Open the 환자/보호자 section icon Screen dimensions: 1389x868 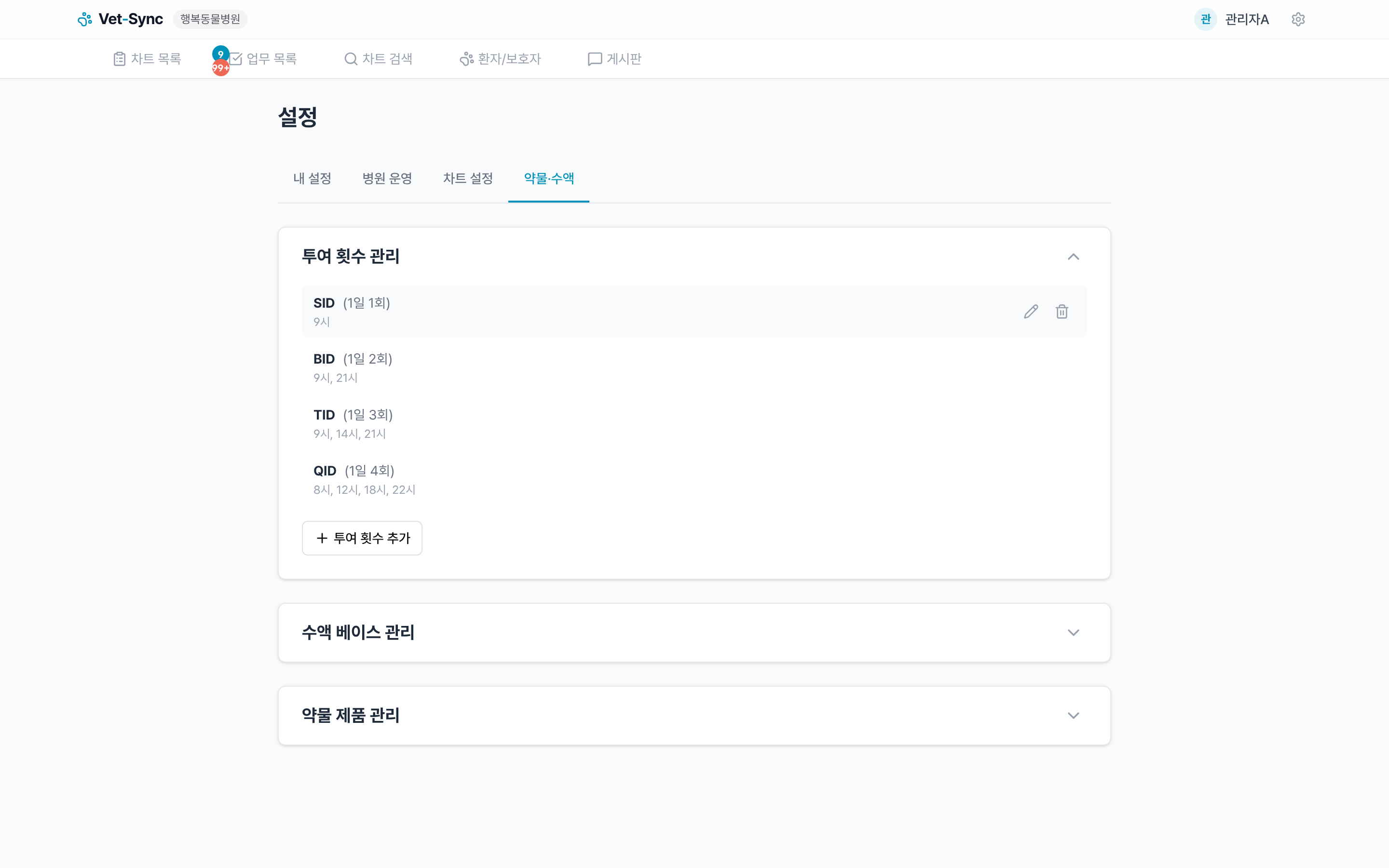(x=465, y=58)
